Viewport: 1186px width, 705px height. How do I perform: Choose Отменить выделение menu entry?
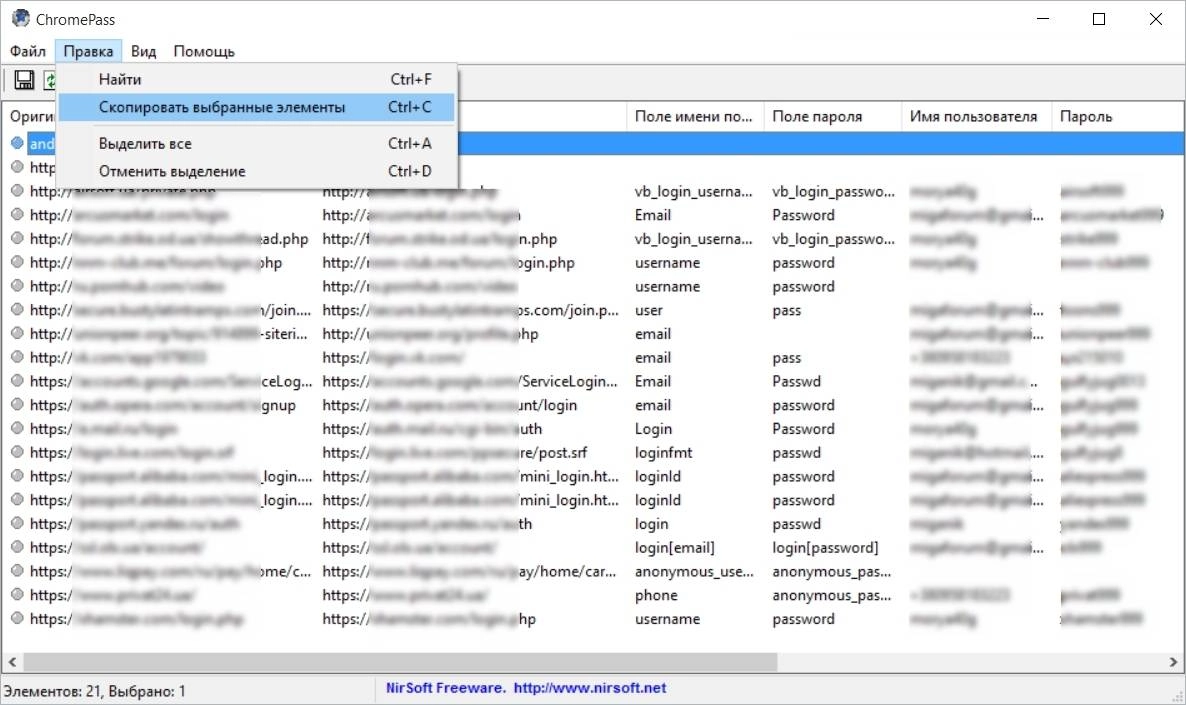pos(256,172)
